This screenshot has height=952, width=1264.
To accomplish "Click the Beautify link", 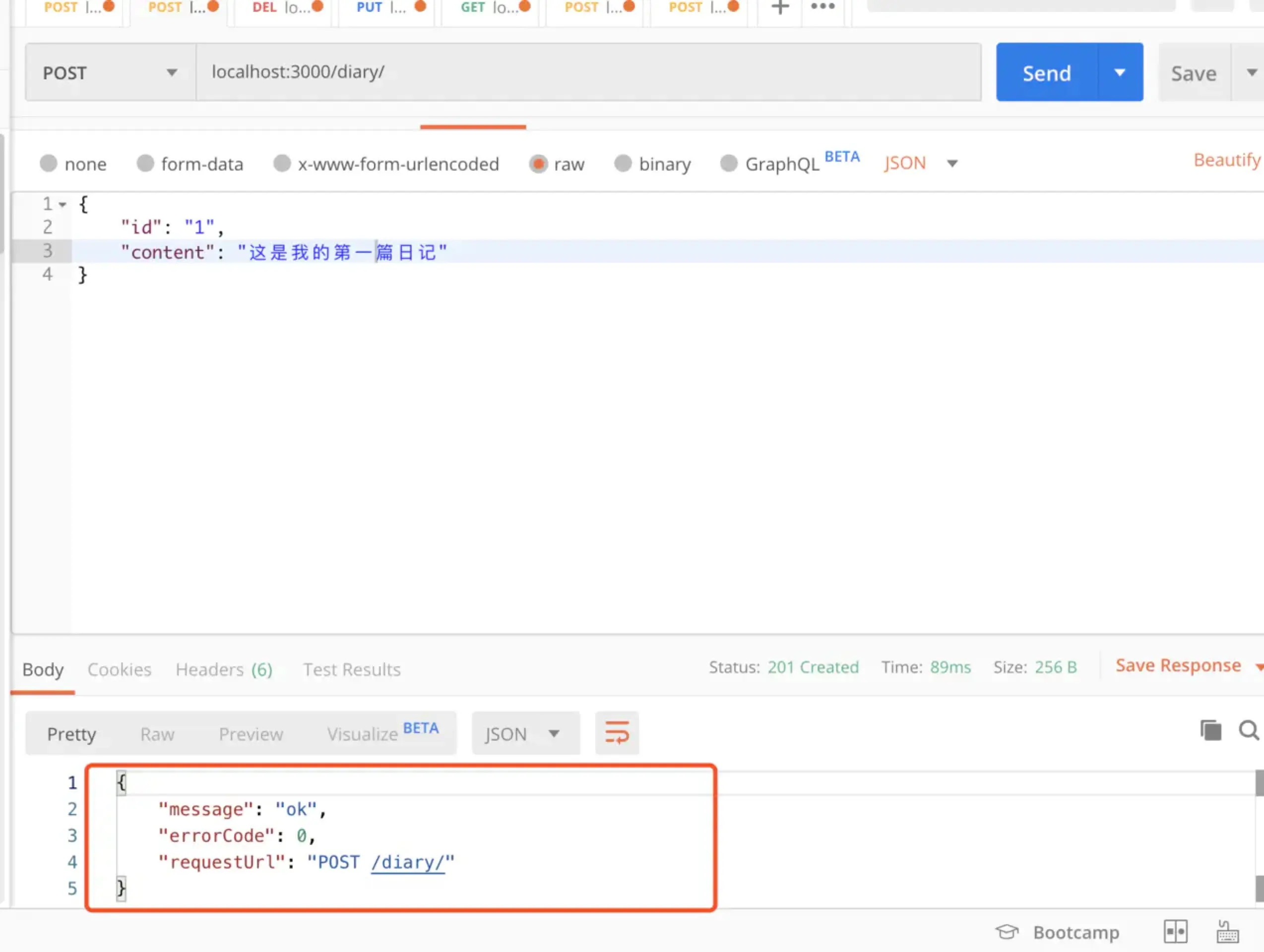I will point(1226,160).
